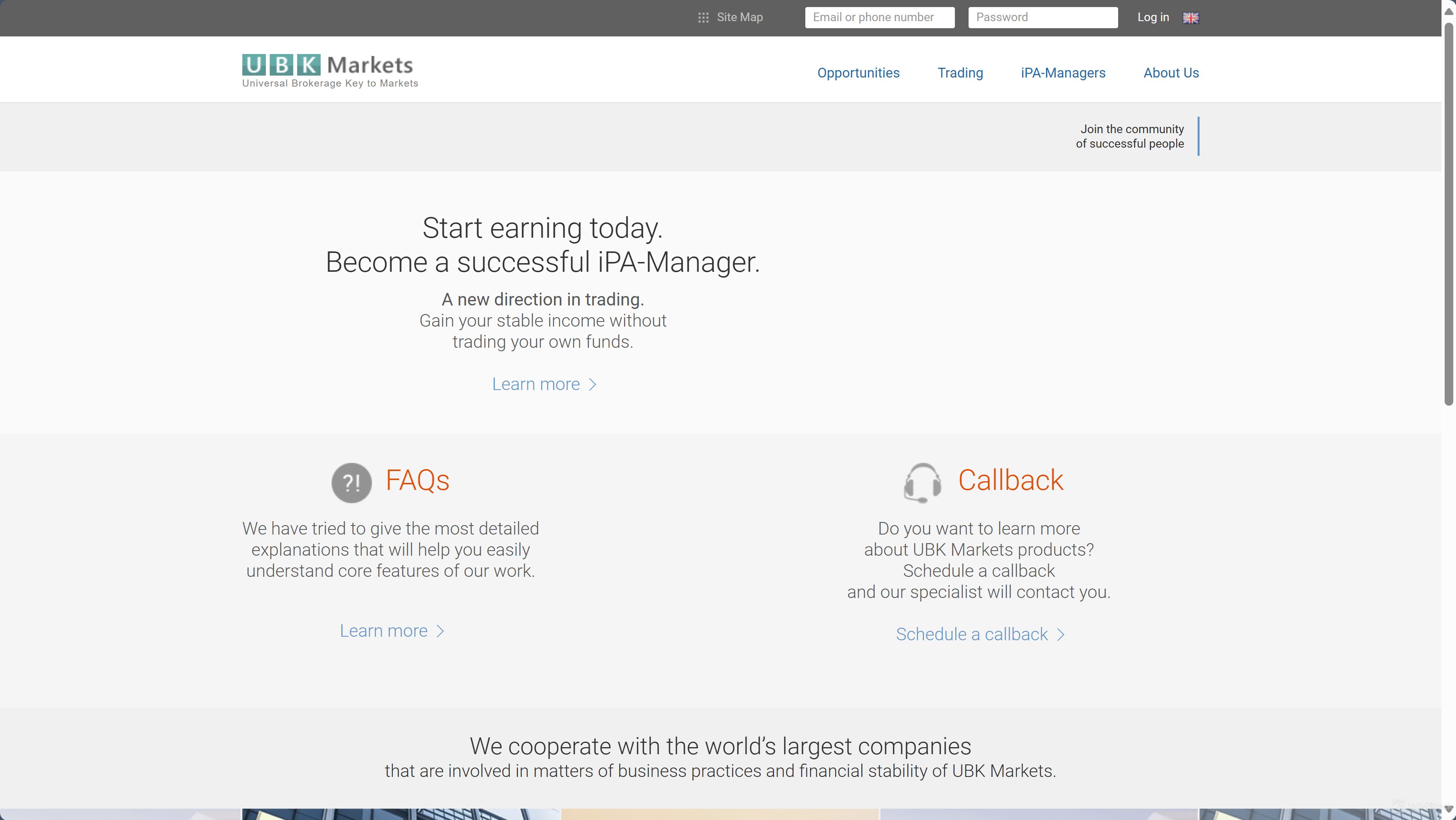Click chevron next to hero Learn more
This screenshot has width=1456, height=820.
[x=592, y=385]
